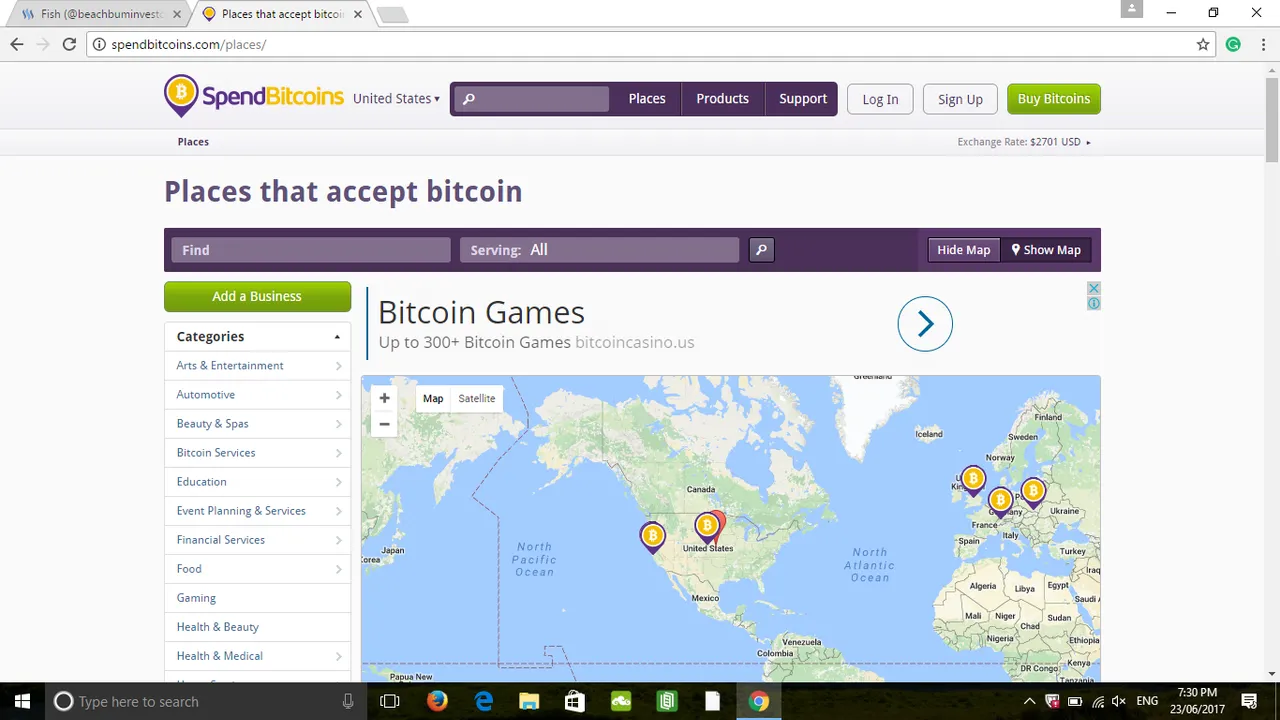Click the bitcoin marker over the United Kingdom
Screen dimensions: 1280x720
tap(973, 481)
